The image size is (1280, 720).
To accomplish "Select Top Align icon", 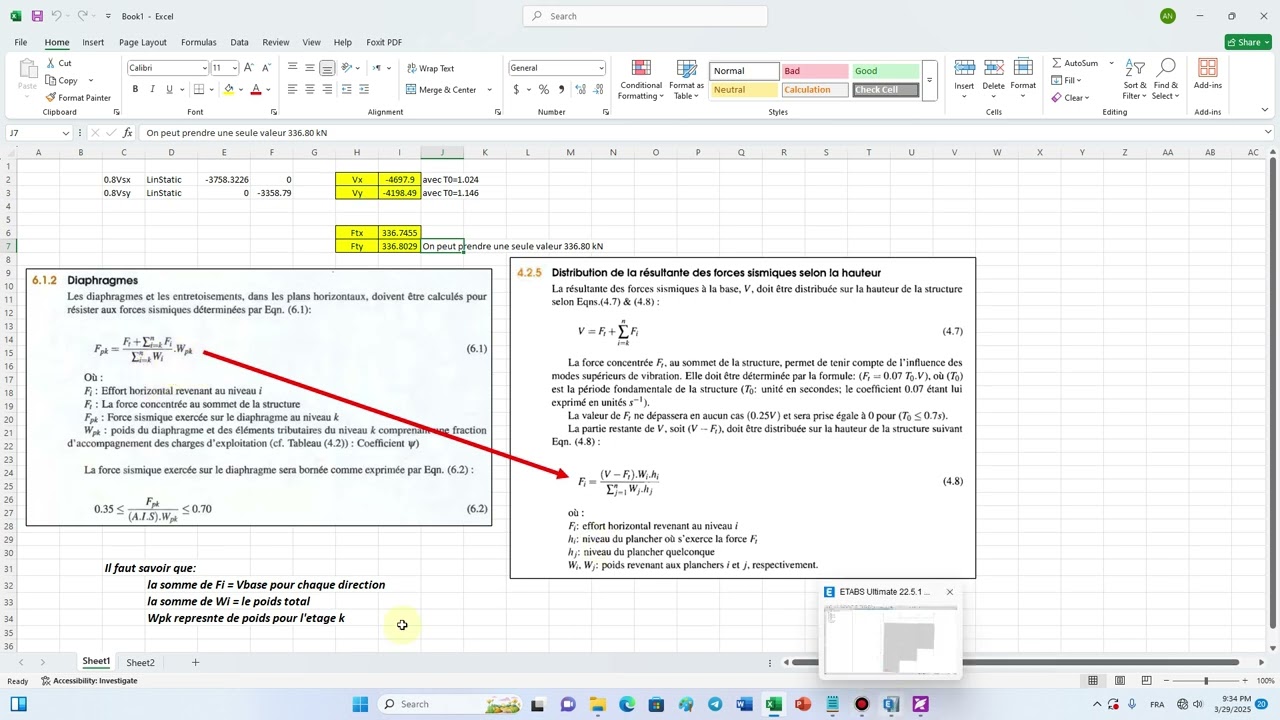I will (x=292, y=68).
